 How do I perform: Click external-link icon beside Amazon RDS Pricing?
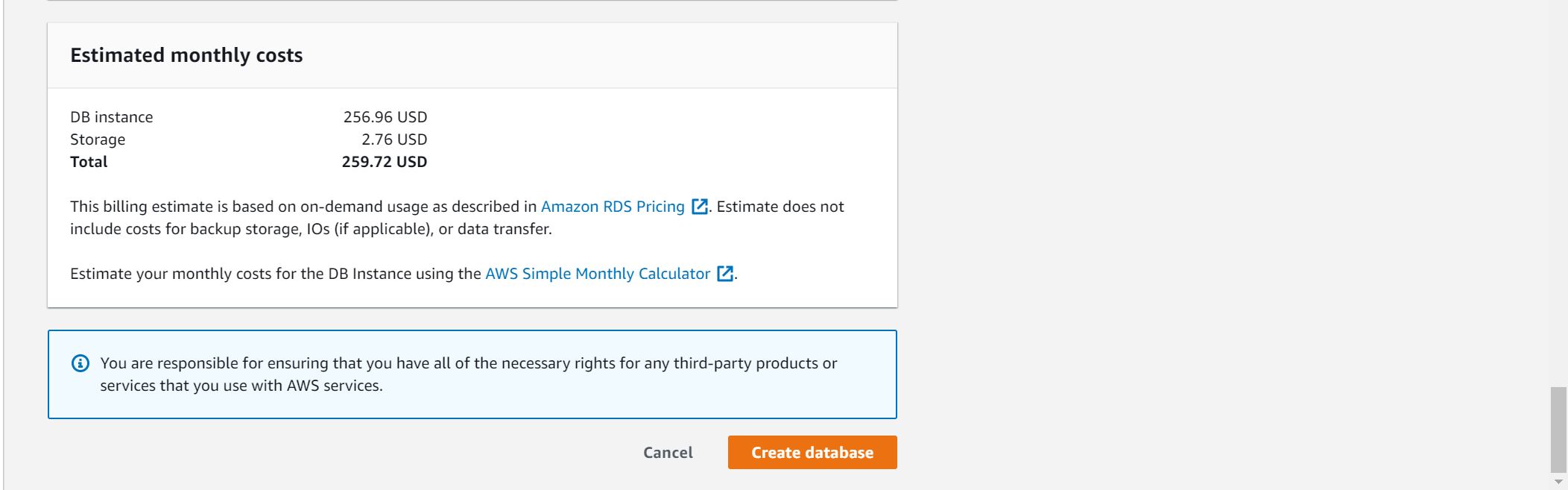click(699, 207)
